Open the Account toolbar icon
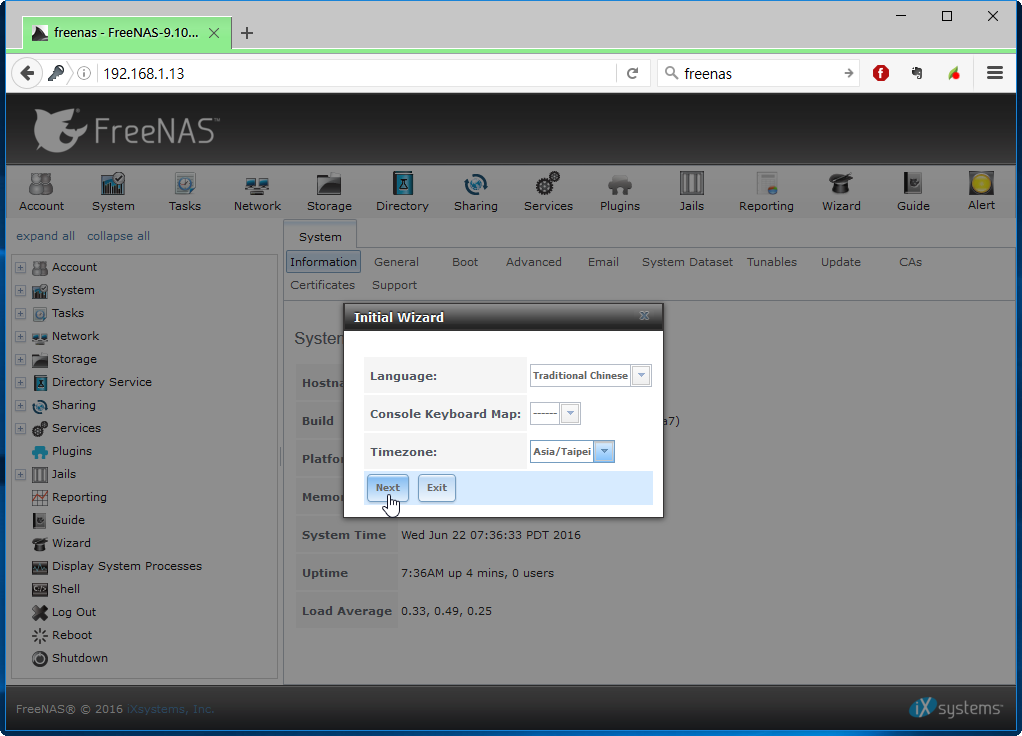The image size is (1022, 736). (x=41, y=192)
